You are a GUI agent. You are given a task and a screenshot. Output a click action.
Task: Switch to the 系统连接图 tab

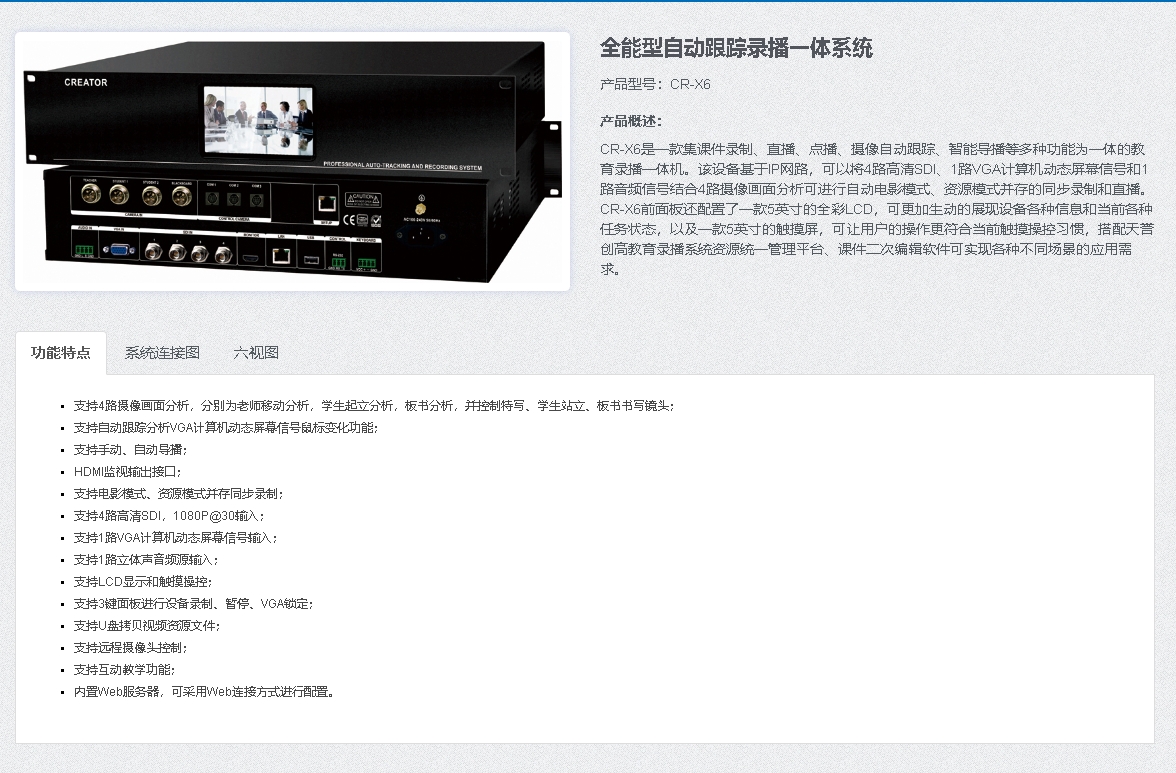(162, 352)
